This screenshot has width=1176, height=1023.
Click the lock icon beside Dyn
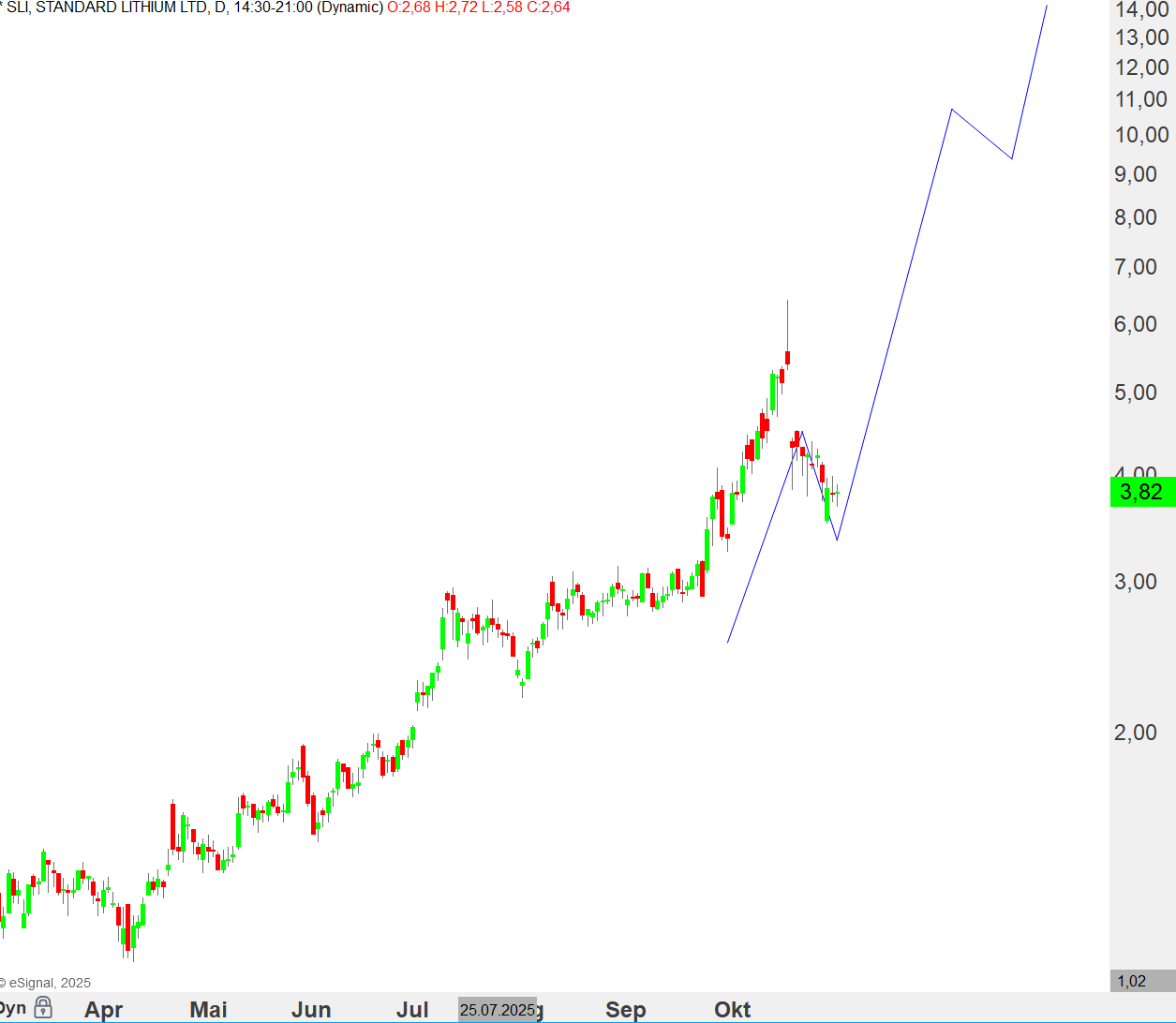[43, 1008]
